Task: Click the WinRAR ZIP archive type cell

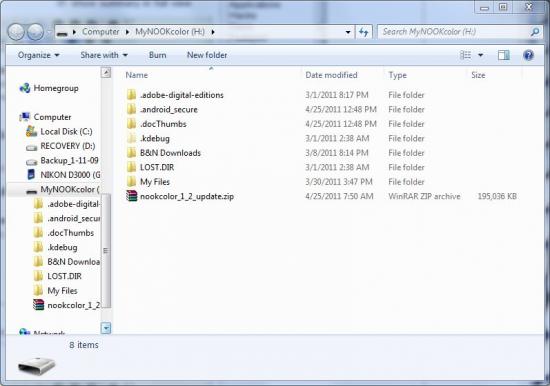Action: pyautogui.click(x=424, y=196)
